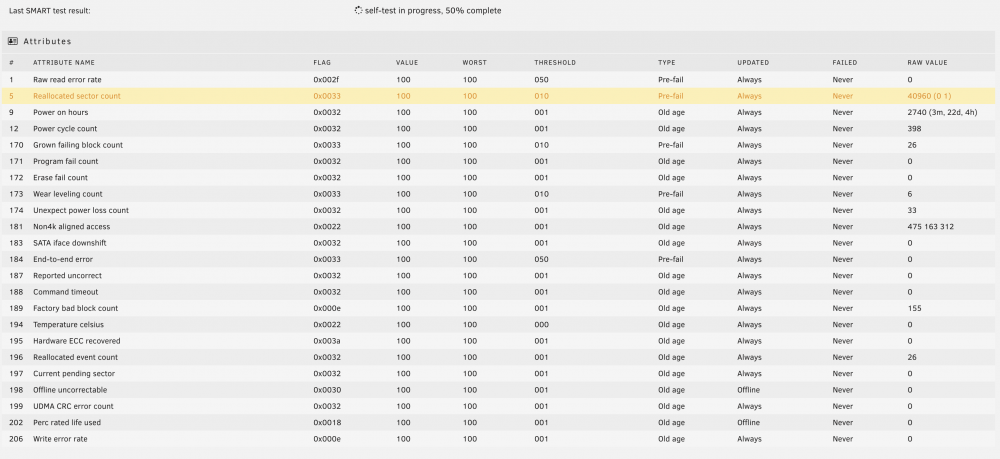Click the self-test progress spinner icon
The image size is (1000, 459).
pyautogui.click(x=358, y=10)
